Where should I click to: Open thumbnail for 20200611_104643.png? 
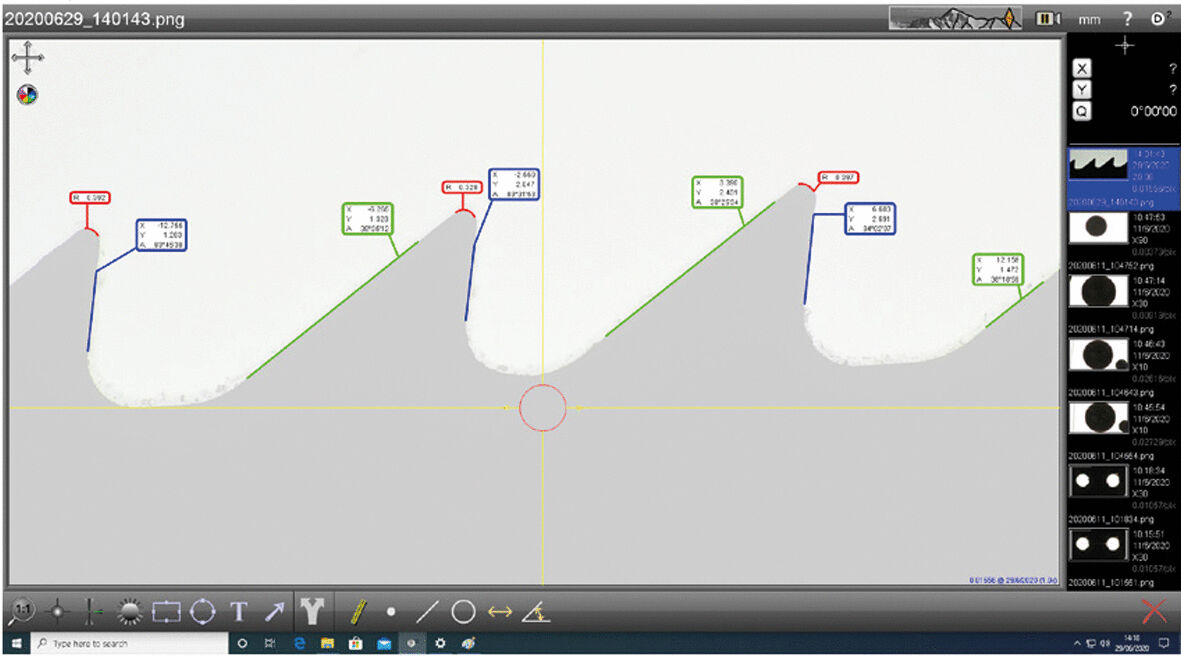click(x=1097, y=355)
